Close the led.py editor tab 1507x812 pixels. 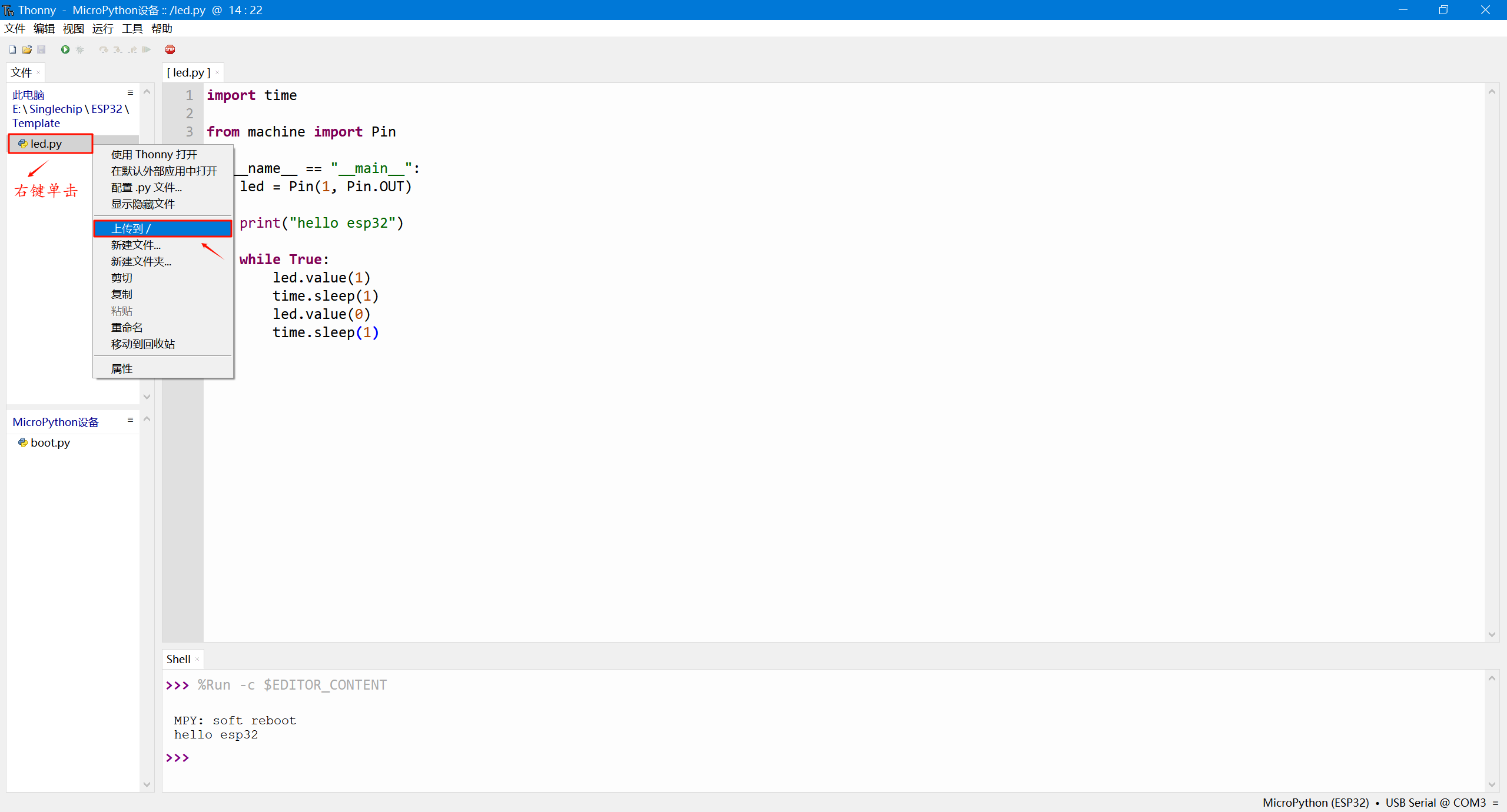coord(217,72)
